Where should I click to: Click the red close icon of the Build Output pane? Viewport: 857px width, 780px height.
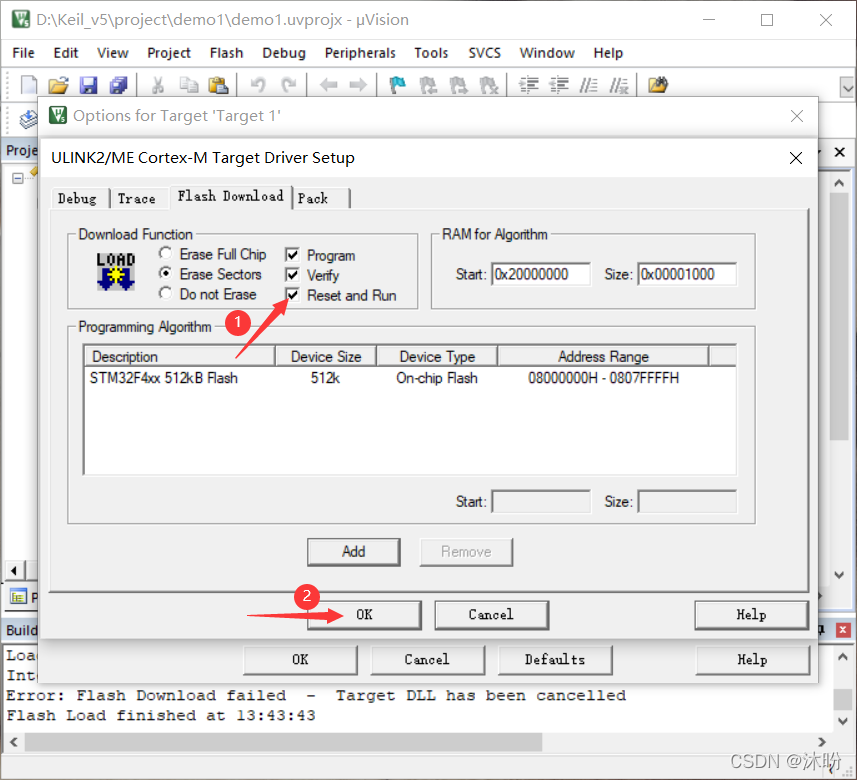point(843,630)
